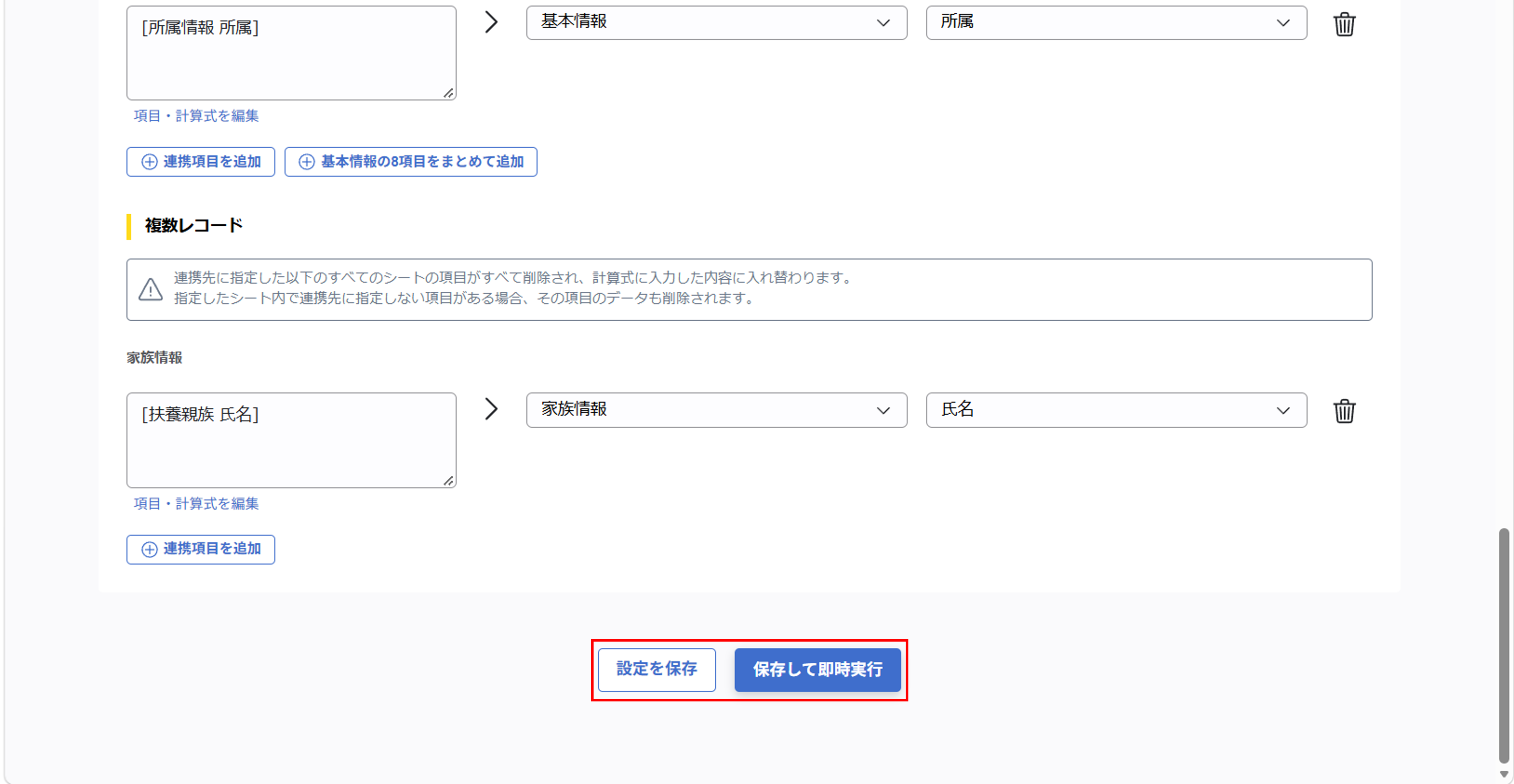Click the vertical scrollbar thumb
The image size is (1514, 784).
pyautogui.click(x=1503, y=645)
